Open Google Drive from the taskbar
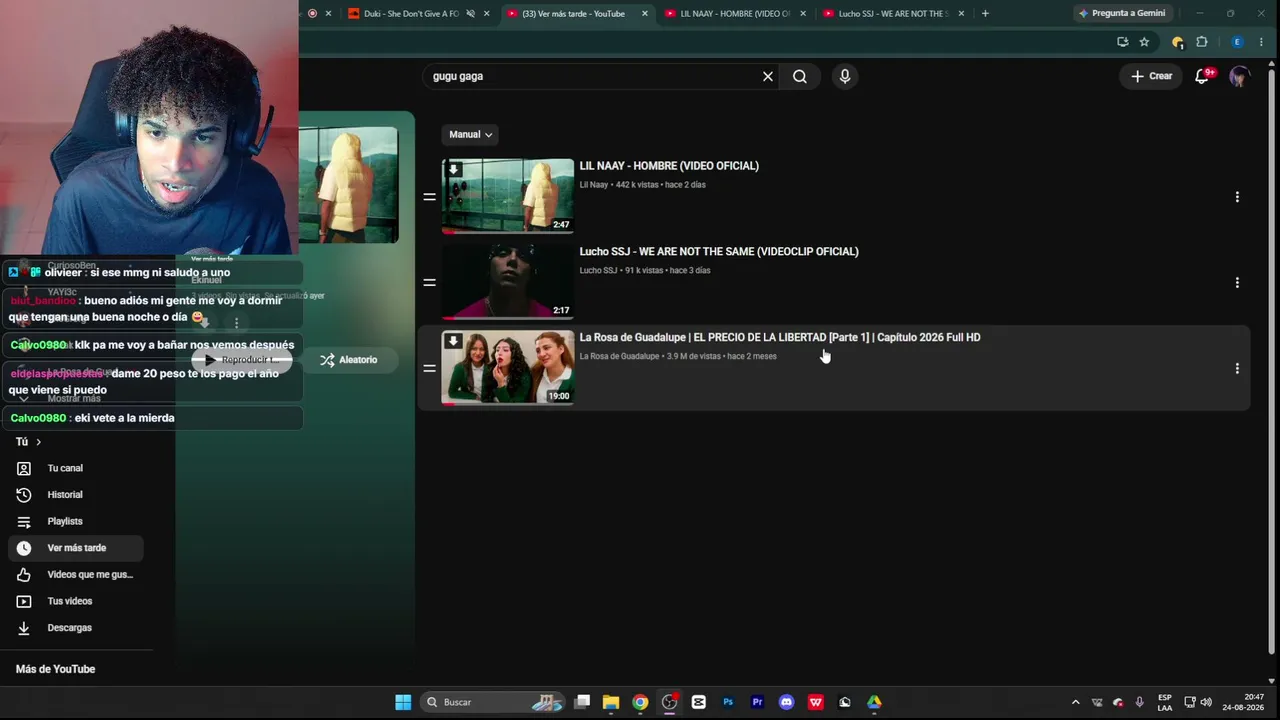The width and height of the screenshot is (1280, 720). click(x=874, y=702)
